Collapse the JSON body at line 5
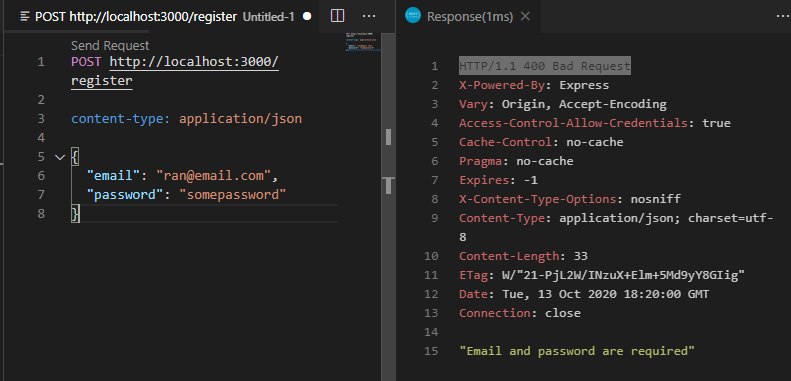The height and width of the screenshot is (381, 791). tap(60, 157)
